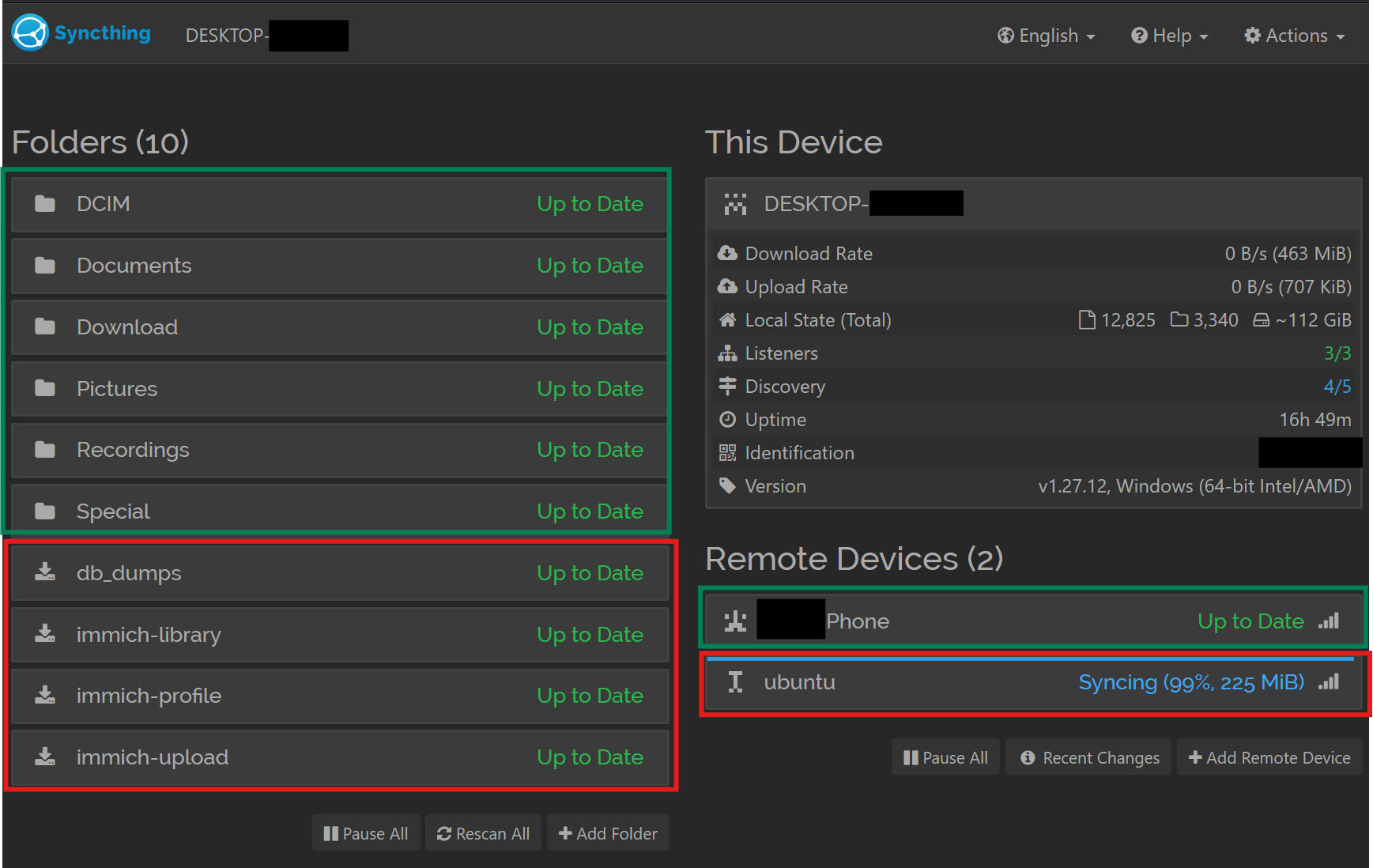The height and width of the screenshot is (868, 1373).
Task: Click the Listeners 3/3 value
Action: click(1337, 353)
